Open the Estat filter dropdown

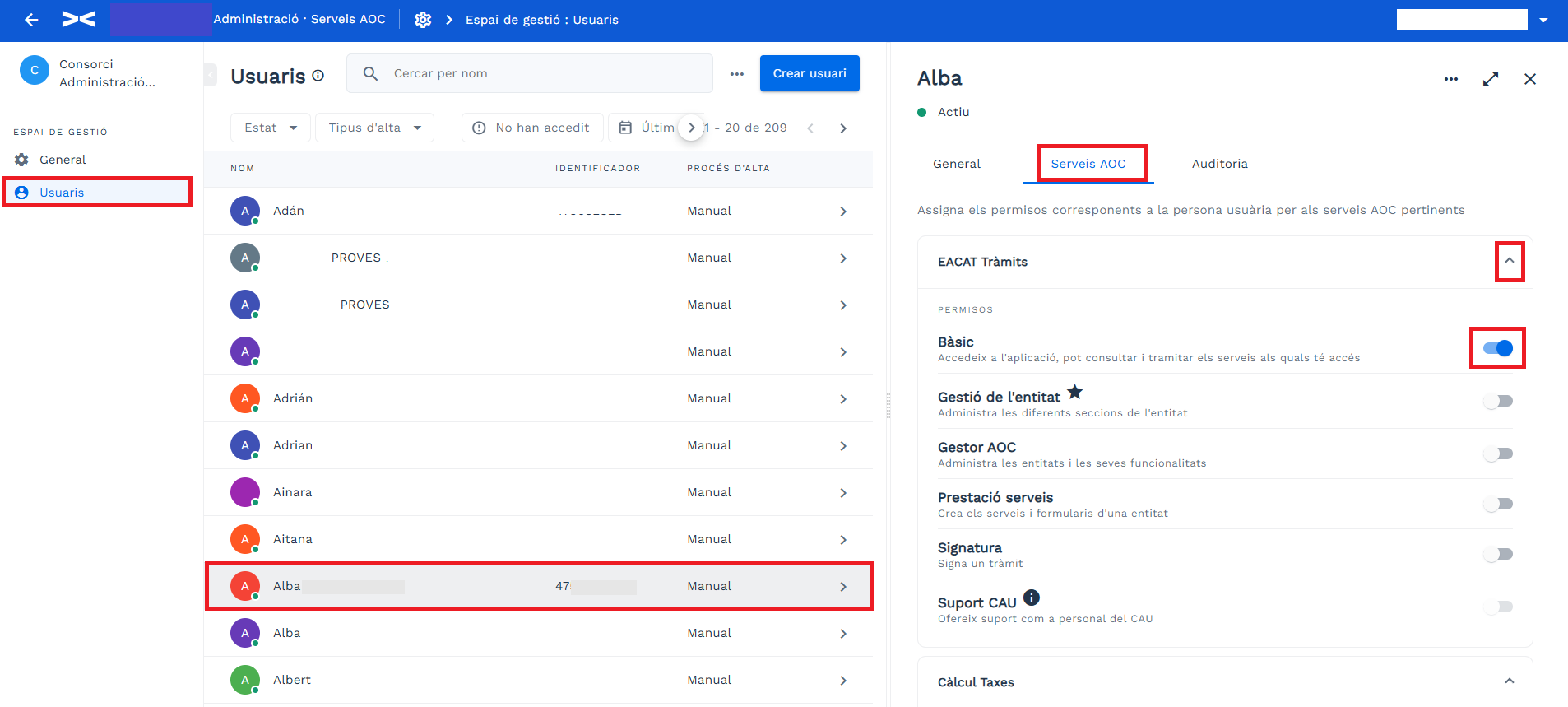(271, 128)
